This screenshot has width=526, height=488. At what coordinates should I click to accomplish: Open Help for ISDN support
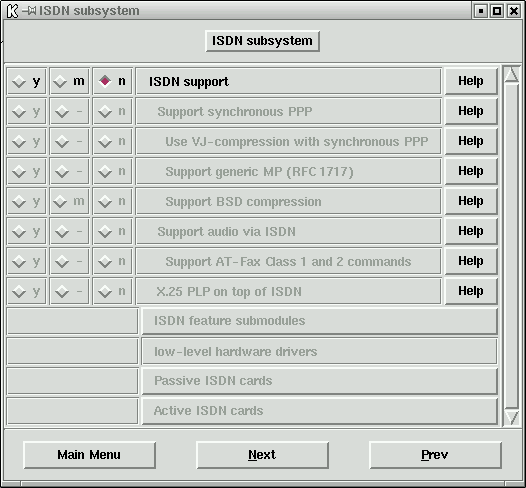tap(471, 81)
